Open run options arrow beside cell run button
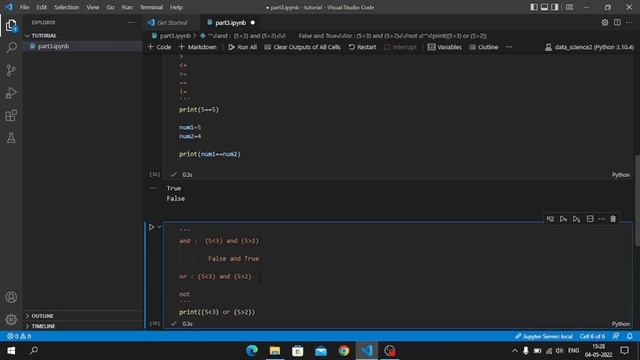 pos(159,227)
